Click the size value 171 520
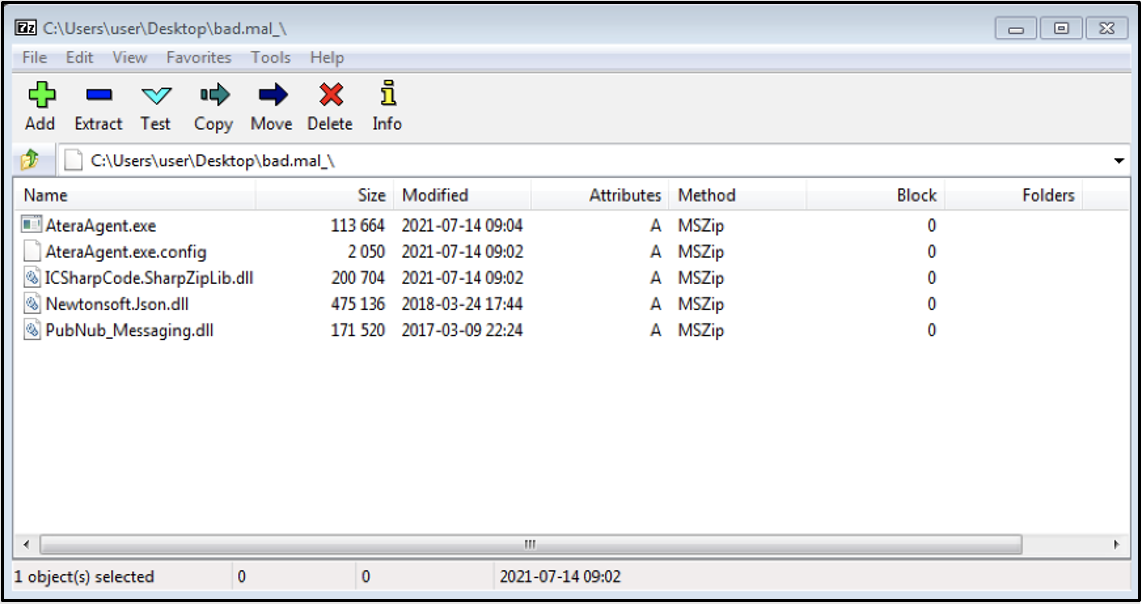This screenshot has width=1144, height=604. pos(358,330)
